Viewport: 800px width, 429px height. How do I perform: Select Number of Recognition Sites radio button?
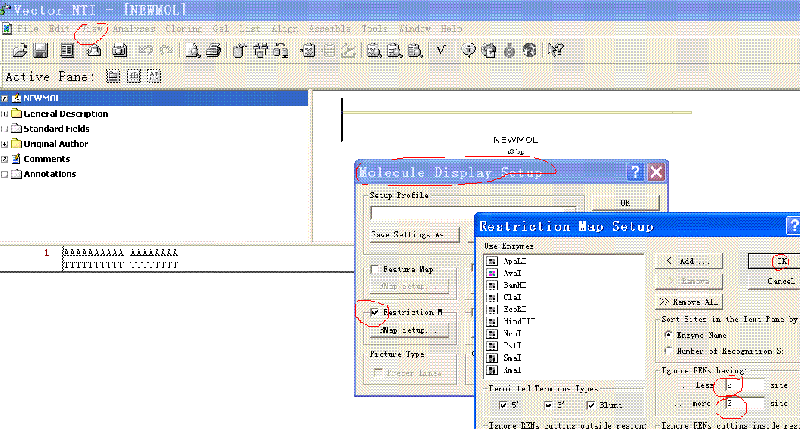pyautogui.click(x=668, y=351)
